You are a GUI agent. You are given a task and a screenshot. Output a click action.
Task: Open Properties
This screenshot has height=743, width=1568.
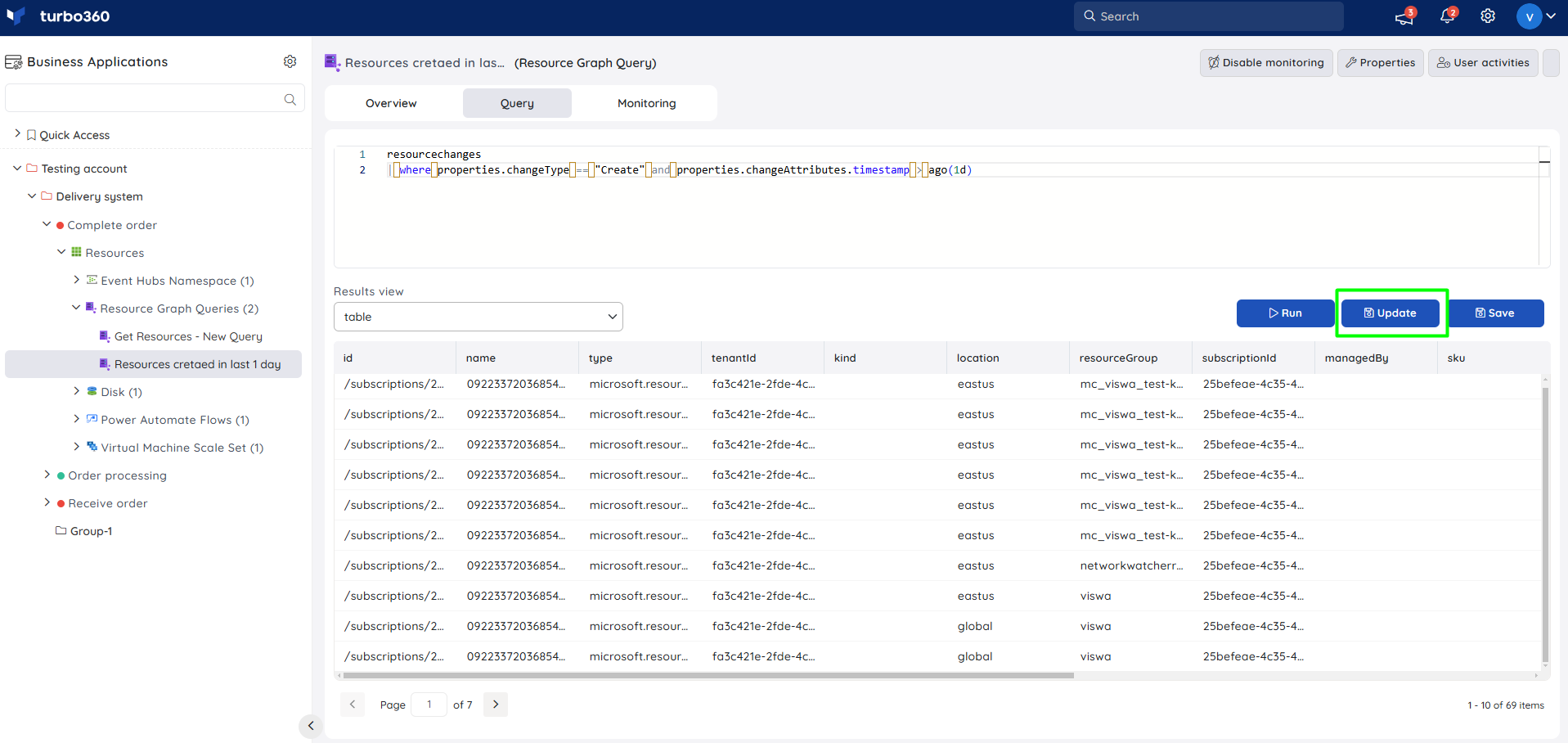point(1381,63)
